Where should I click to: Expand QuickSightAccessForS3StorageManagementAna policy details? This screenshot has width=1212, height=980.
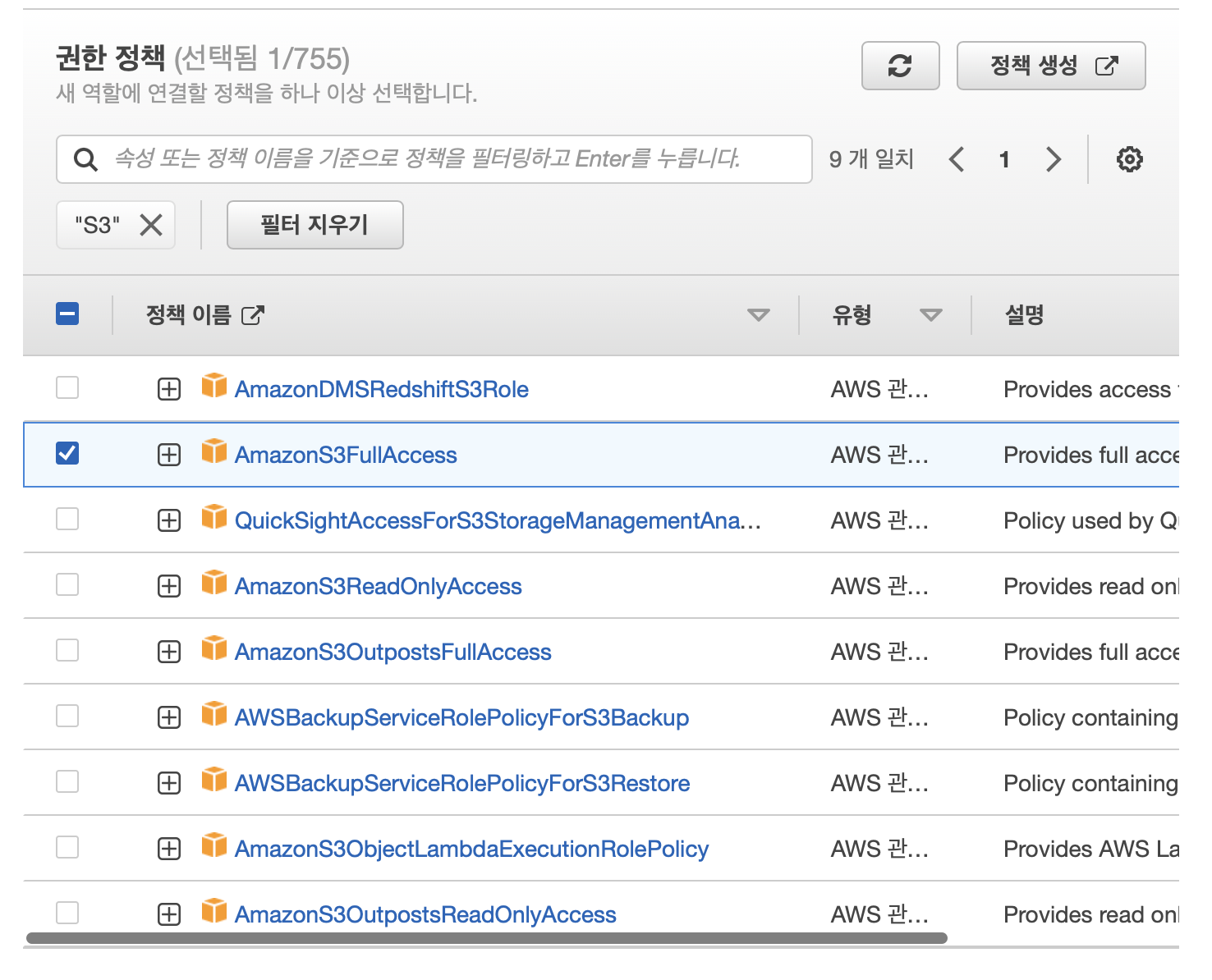pos(169,520)
